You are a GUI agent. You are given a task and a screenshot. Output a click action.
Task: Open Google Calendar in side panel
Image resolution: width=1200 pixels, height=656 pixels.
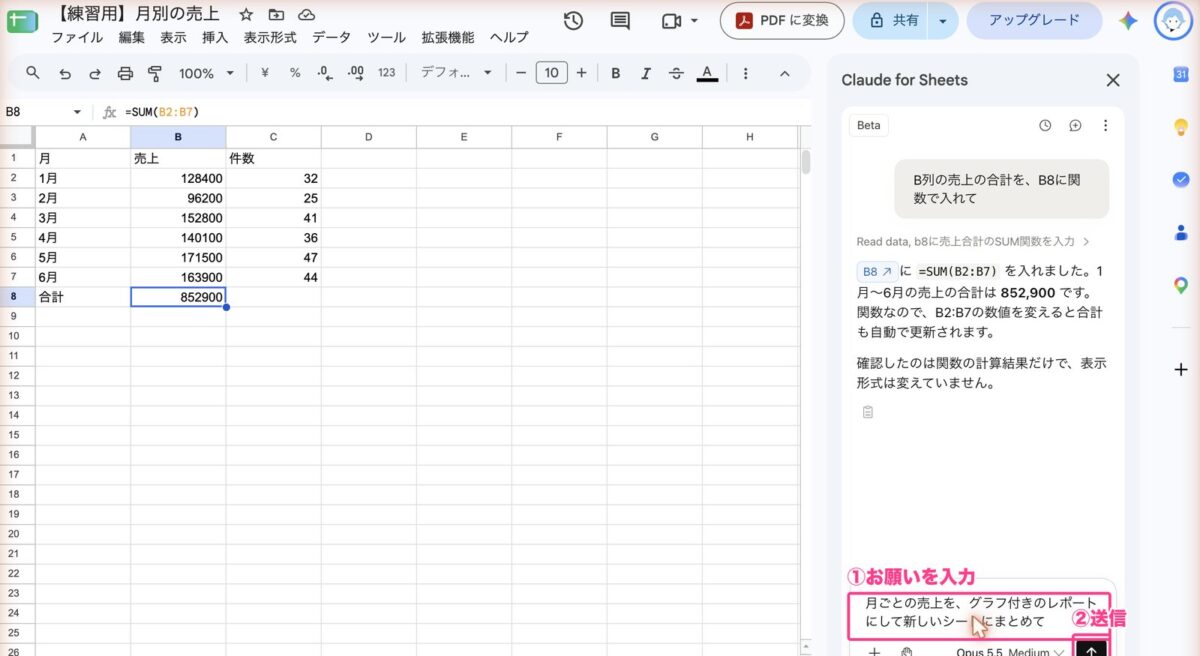[x=1180, y=75]
